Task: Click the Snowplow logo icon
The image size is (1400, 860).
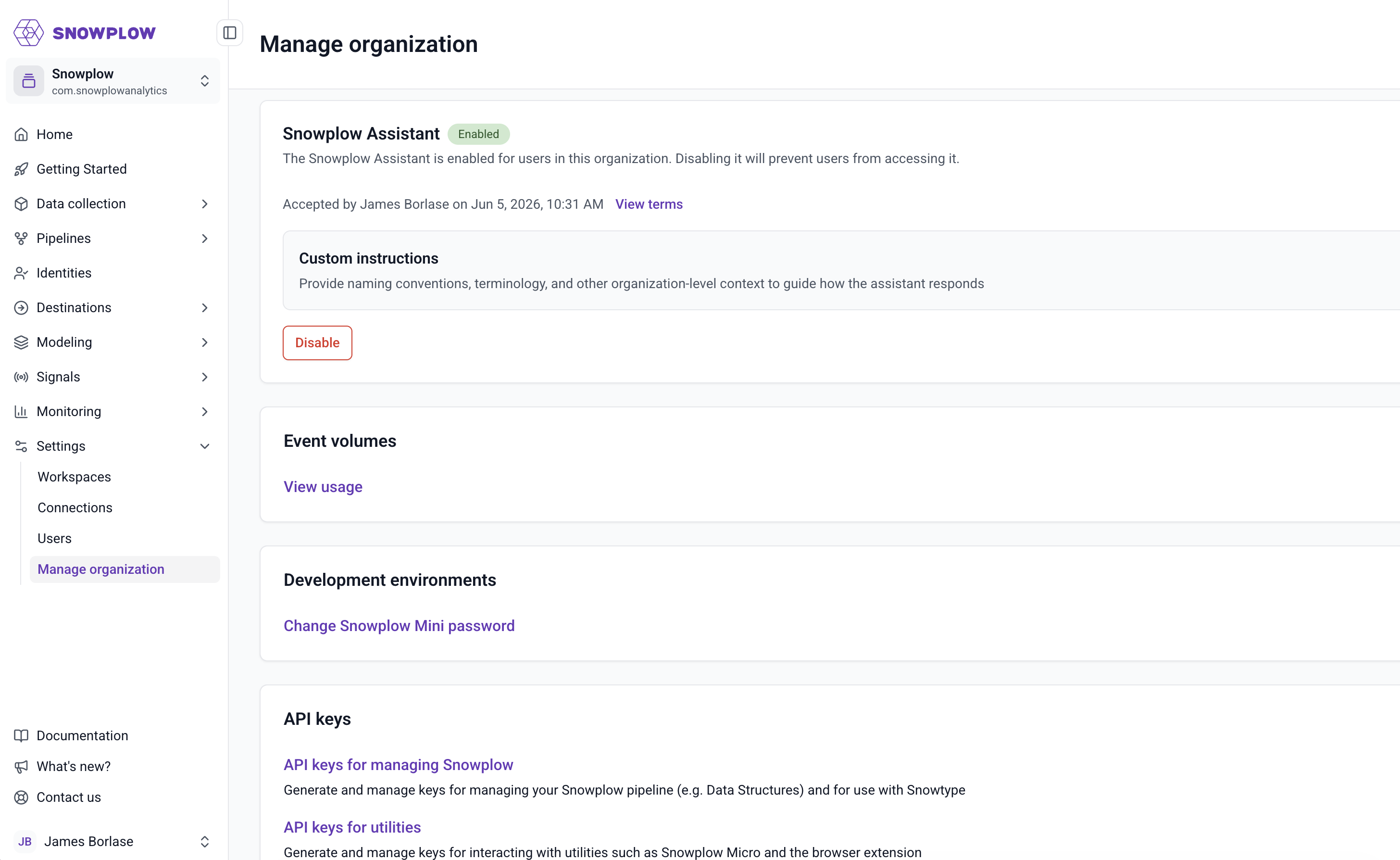Action: pos(28,33)
